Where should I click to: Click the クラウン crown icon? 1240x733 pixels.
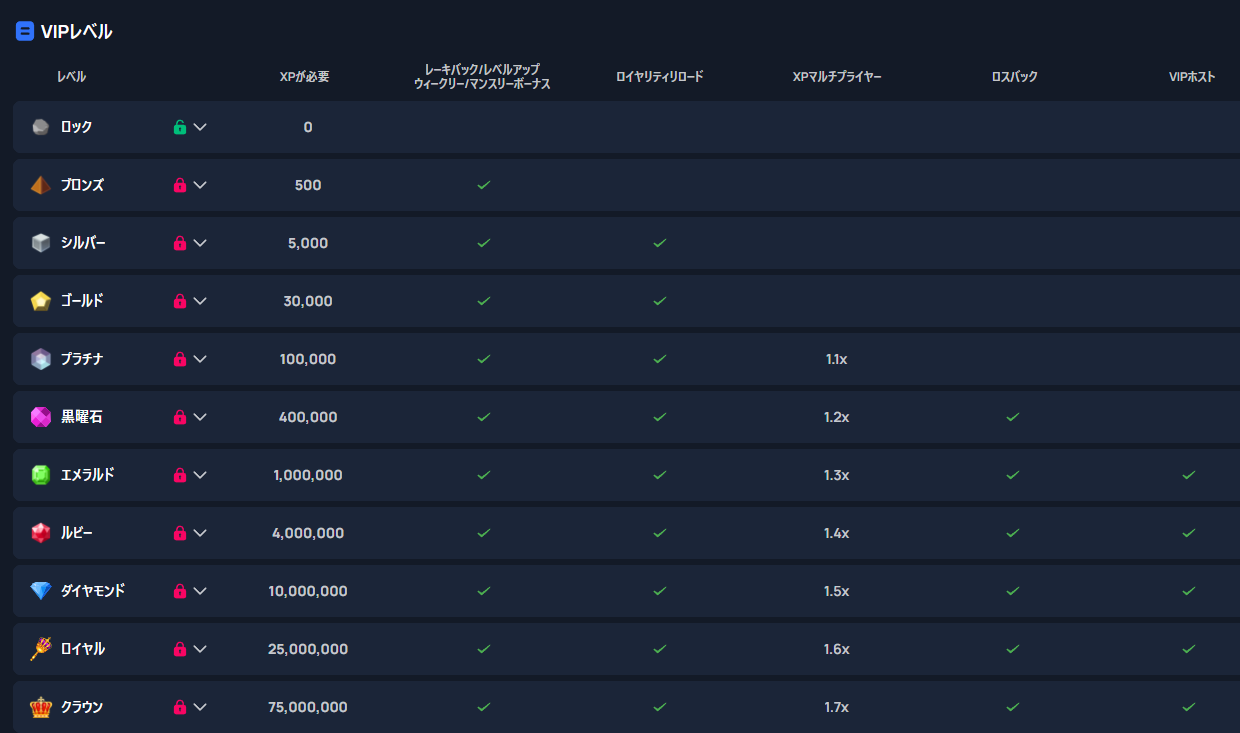tap(40, 707)
